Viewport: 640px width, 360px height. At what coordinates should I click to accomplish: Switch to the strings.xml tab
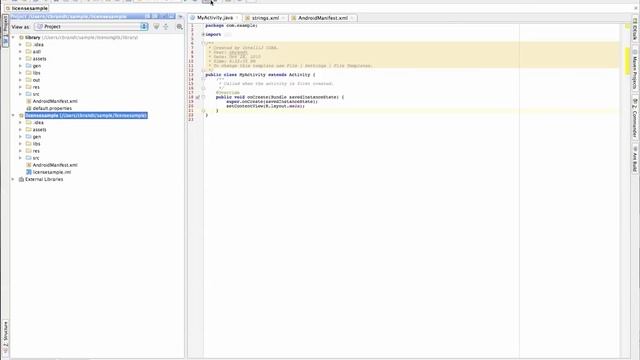click(x=265, y=18)
